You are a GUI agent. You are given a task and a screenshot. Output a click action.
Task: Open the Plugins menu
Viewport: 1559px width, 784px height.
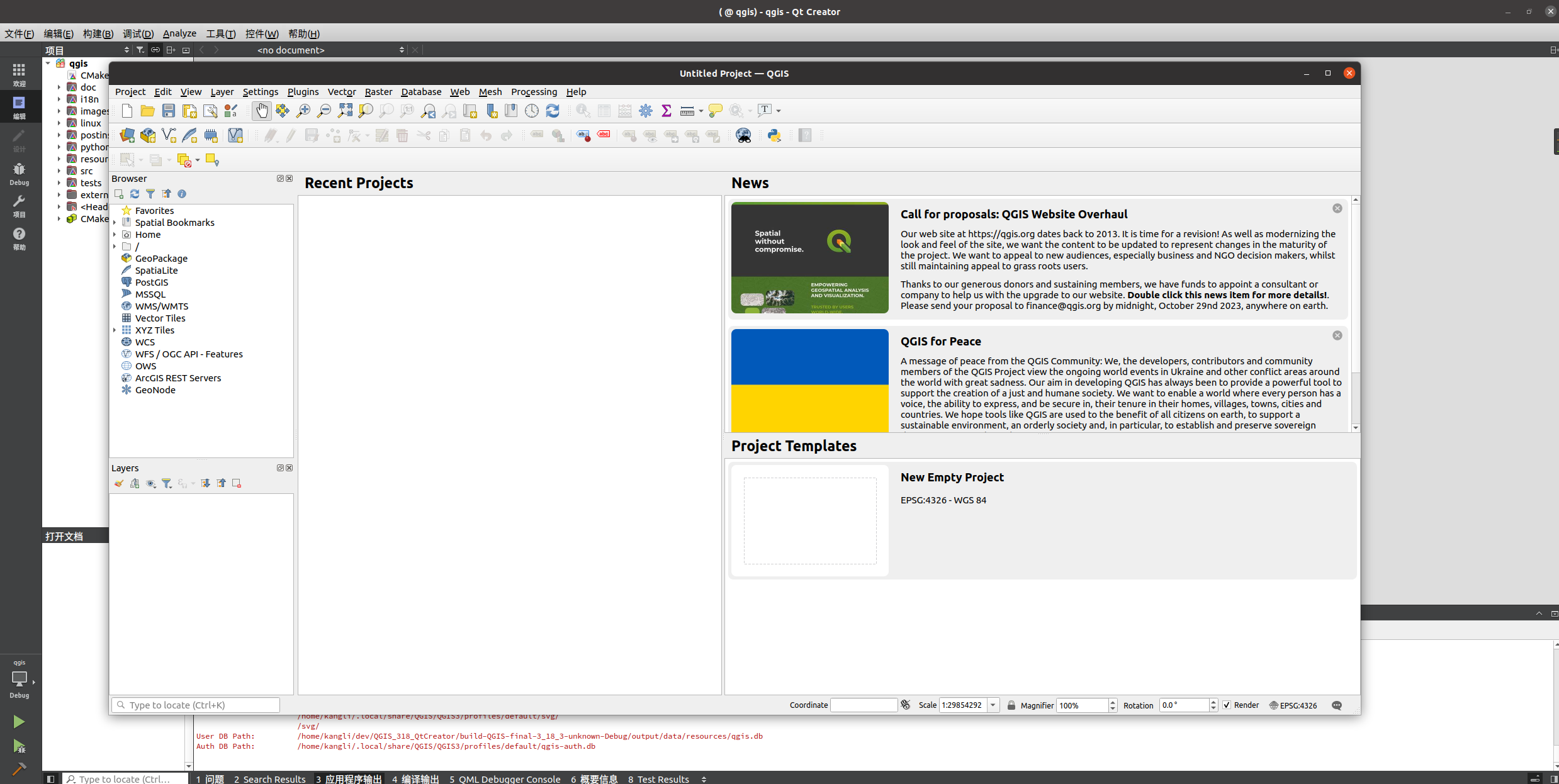[303, 92]
